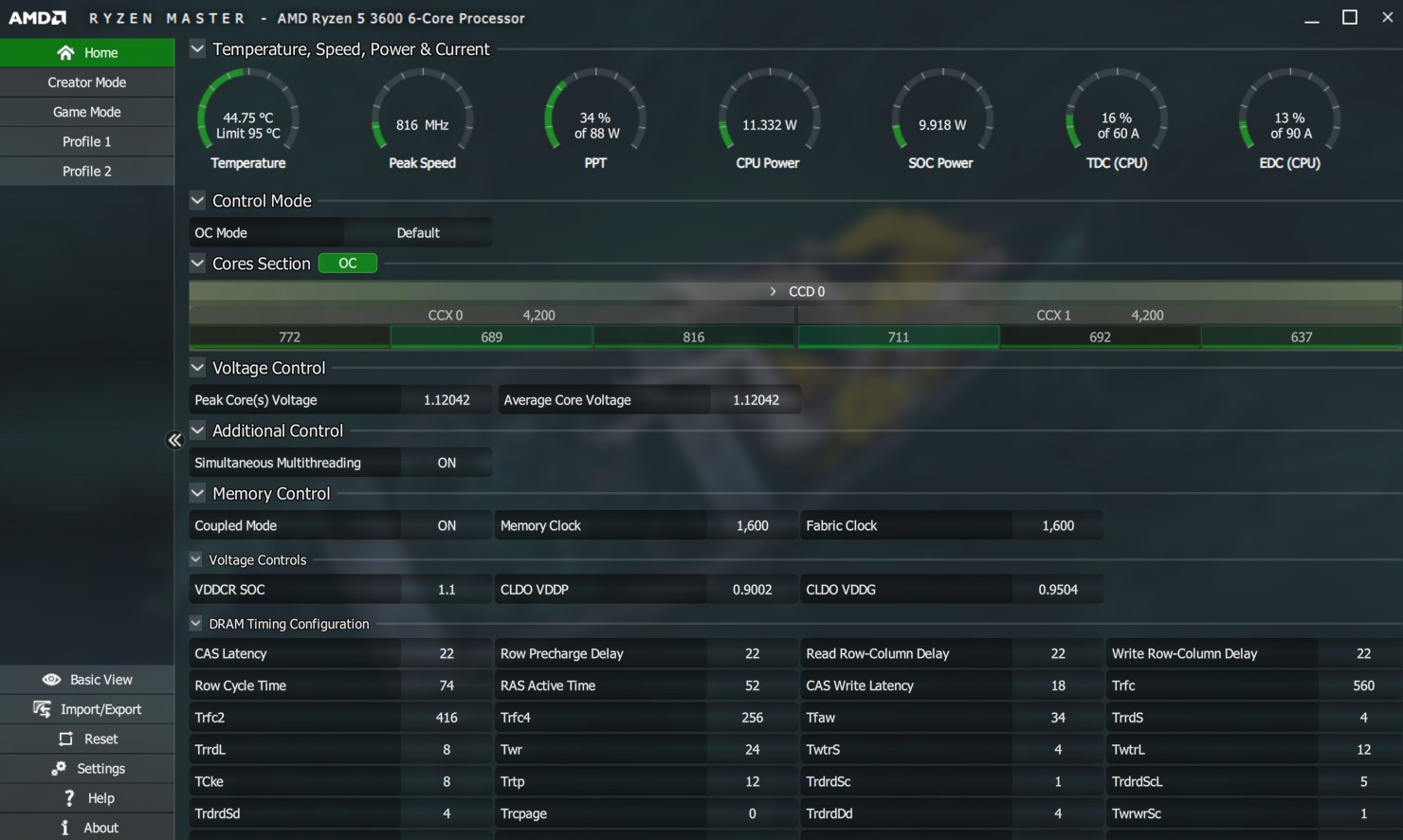Select core bar showing 692
This screenshot has width=1403, height=840.
tap(1101, 337)
